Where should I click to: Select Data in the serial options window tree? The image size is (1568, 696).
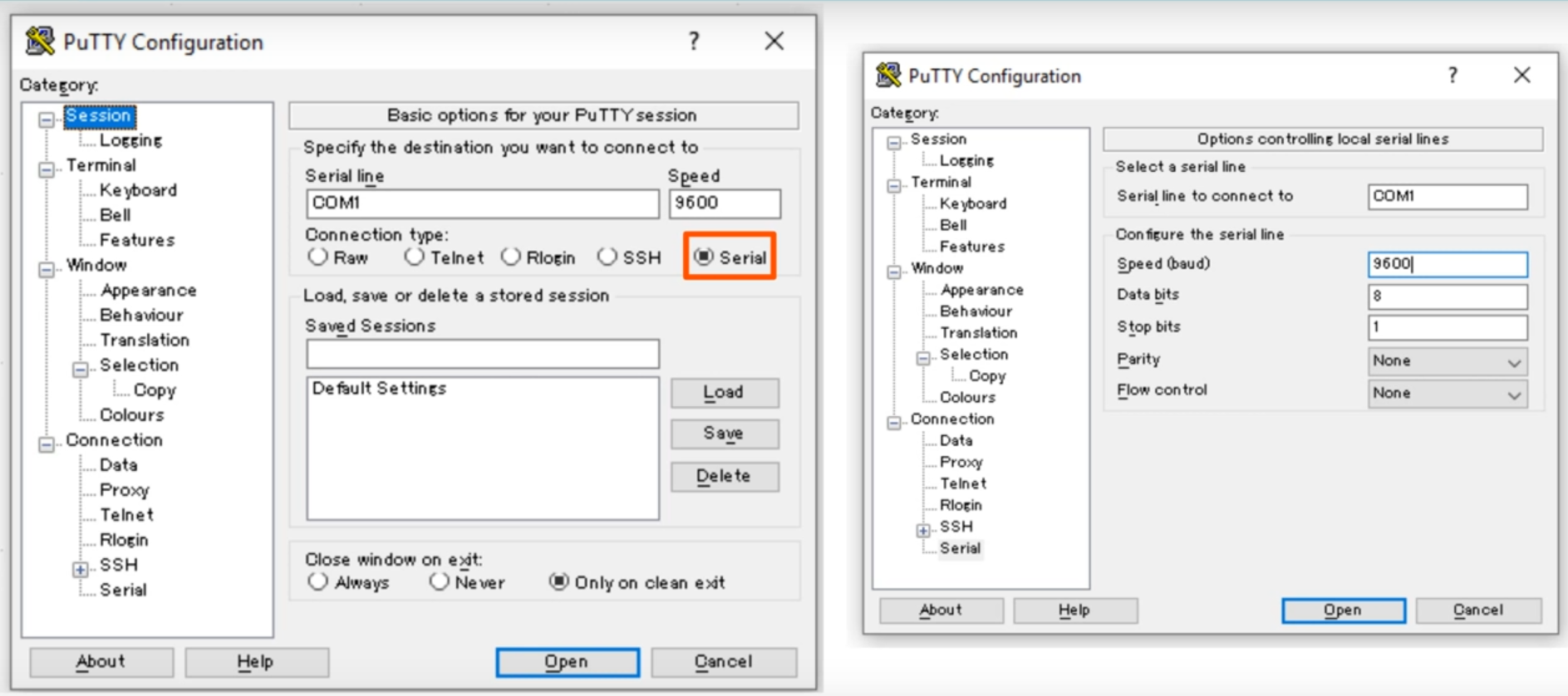tap(956, 440)
